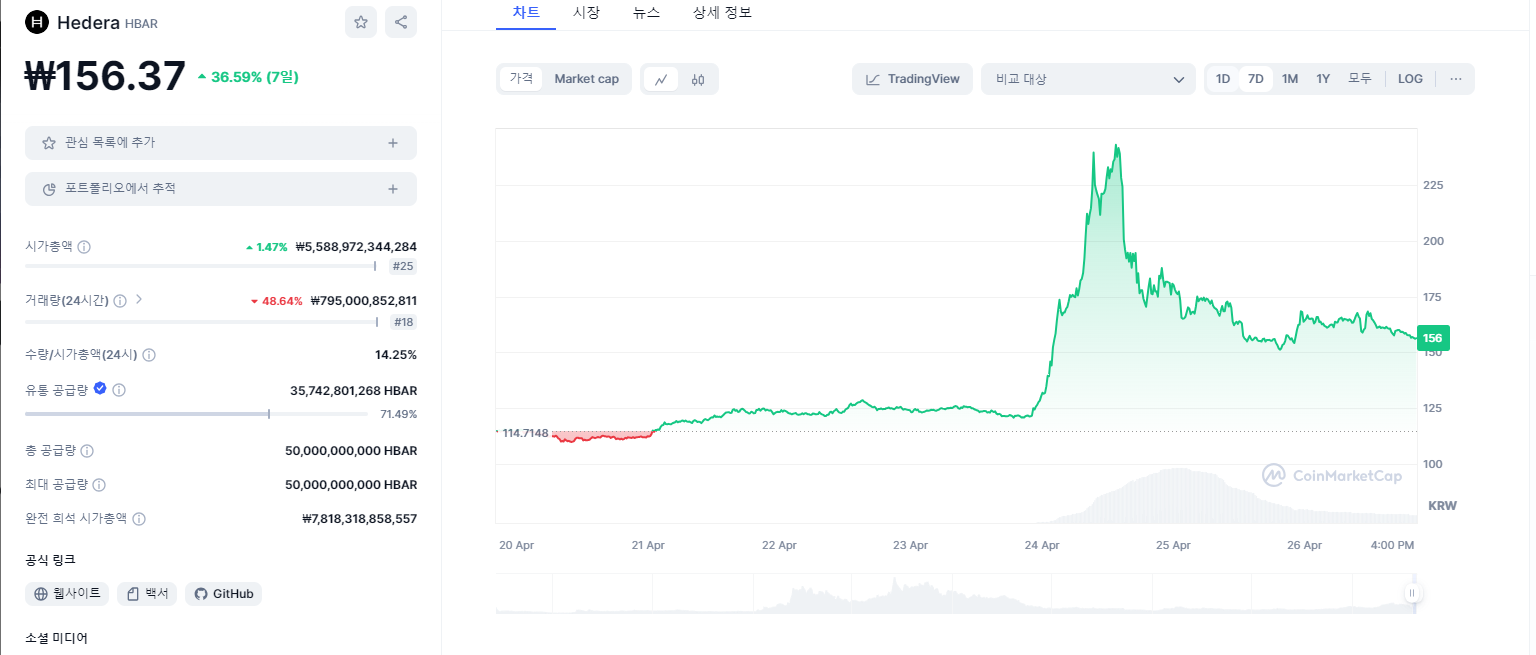Viewport: 1536px width, 655px height.
Task: Click the verified checkmark beside 유통 공급량
Action: [99, 389]
